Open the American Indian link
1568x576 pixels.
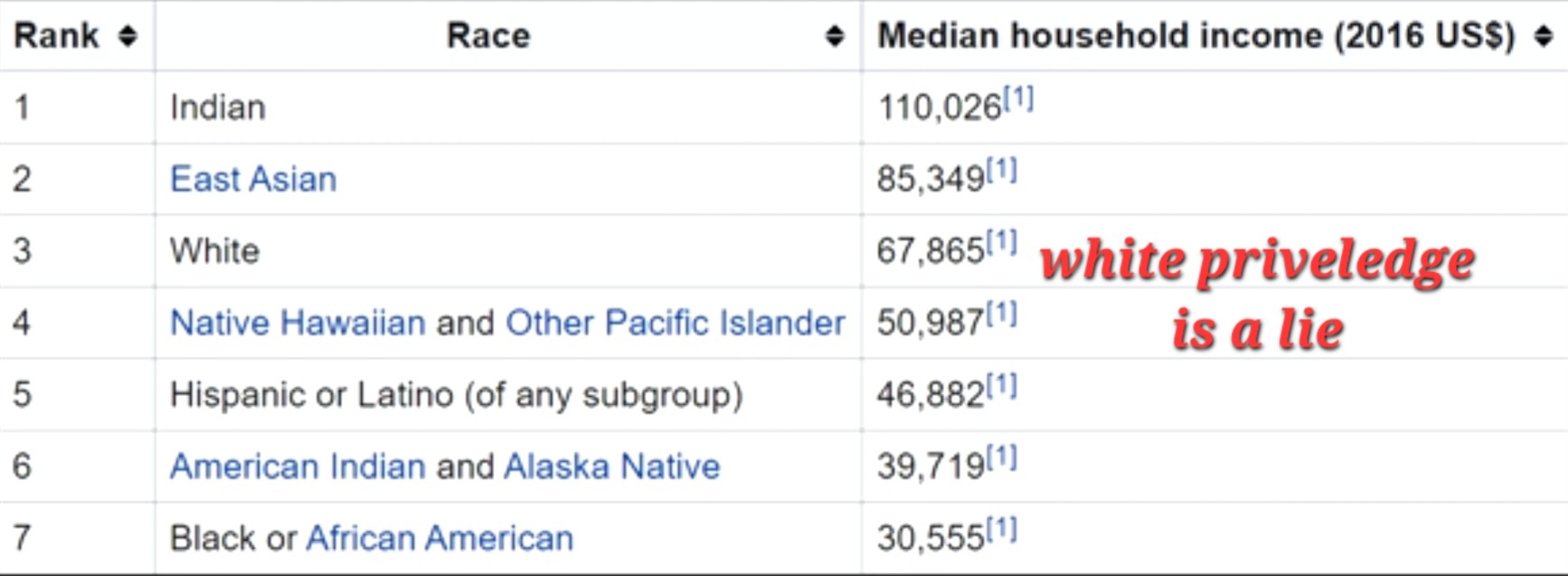(x=298, y=467)
